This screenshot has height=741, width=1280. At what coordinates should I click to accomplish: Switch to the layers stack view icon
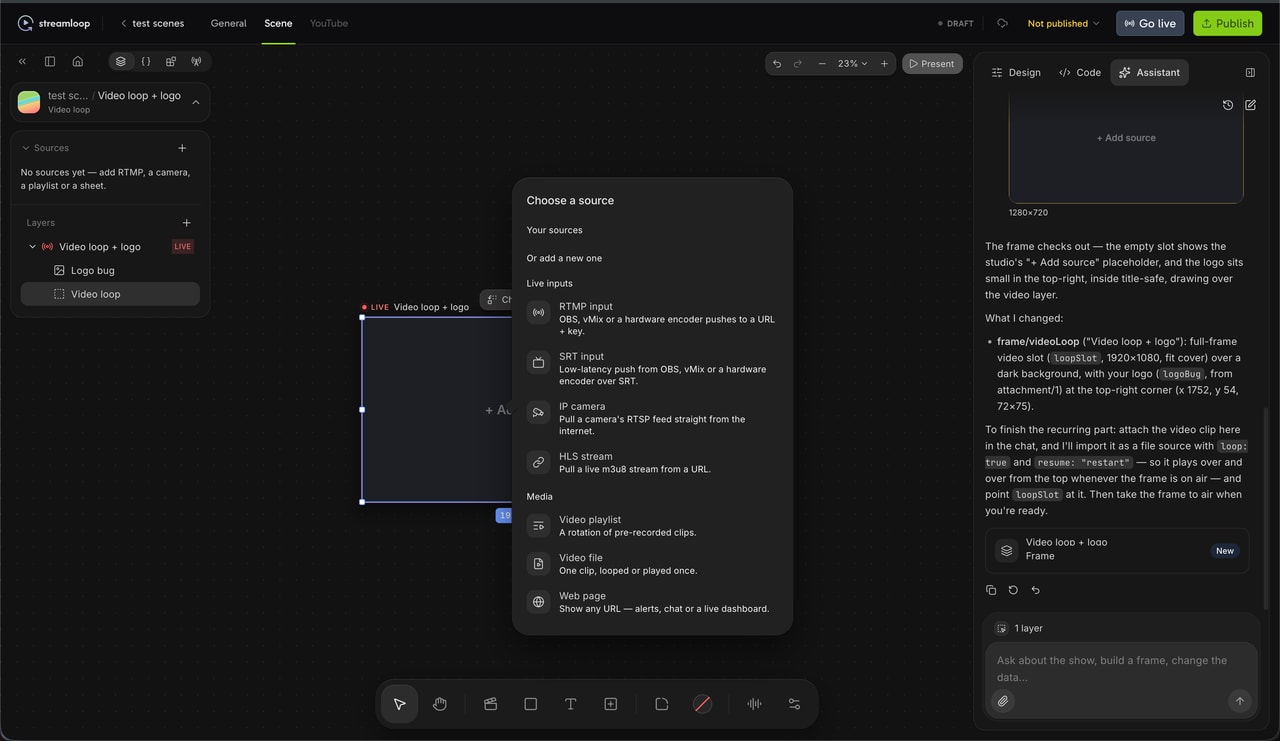point(121,62)
